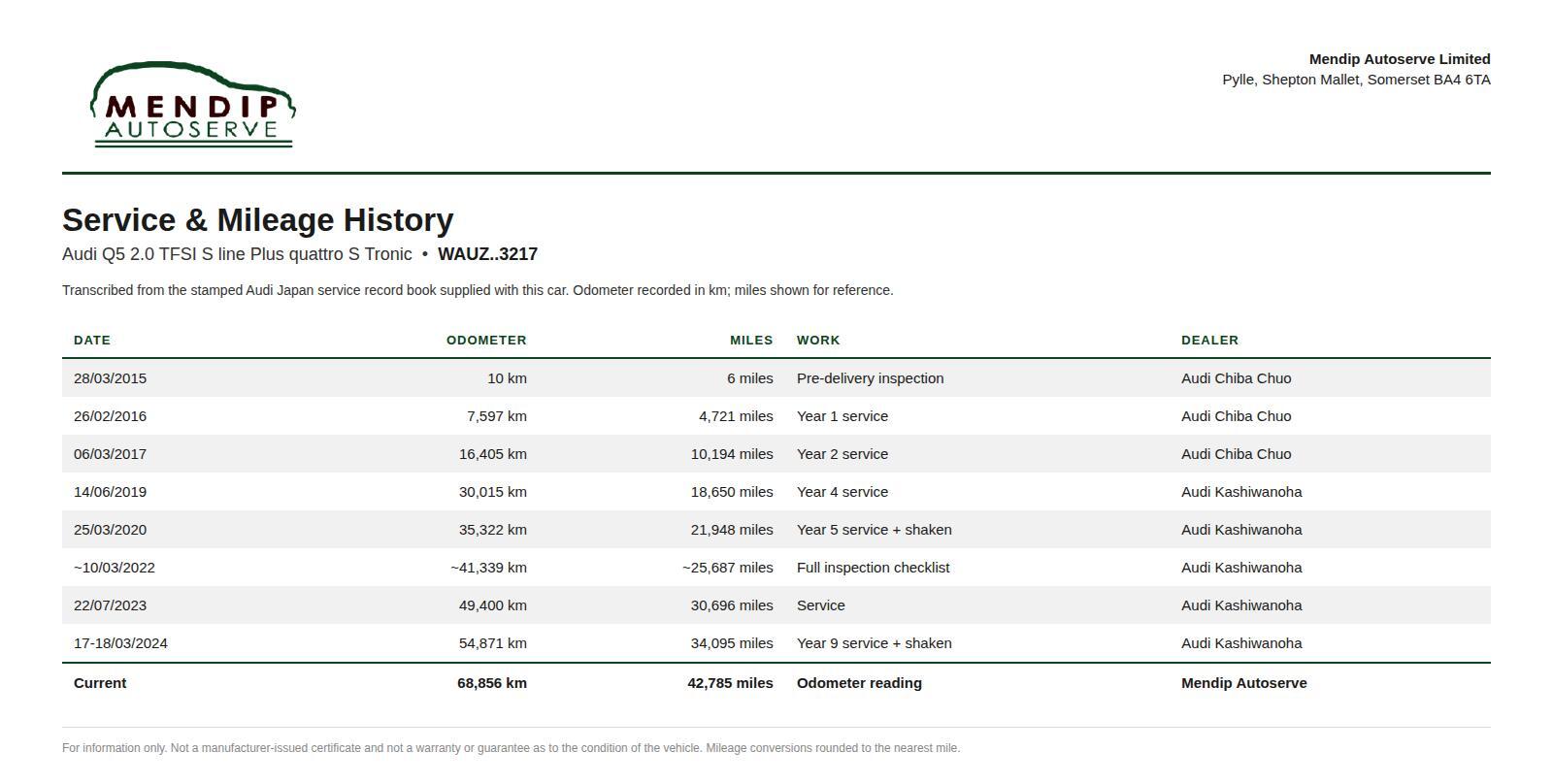Click the Year 9 service + shaken entry
Screen dimensions: 1553x784
click(875, 643)
